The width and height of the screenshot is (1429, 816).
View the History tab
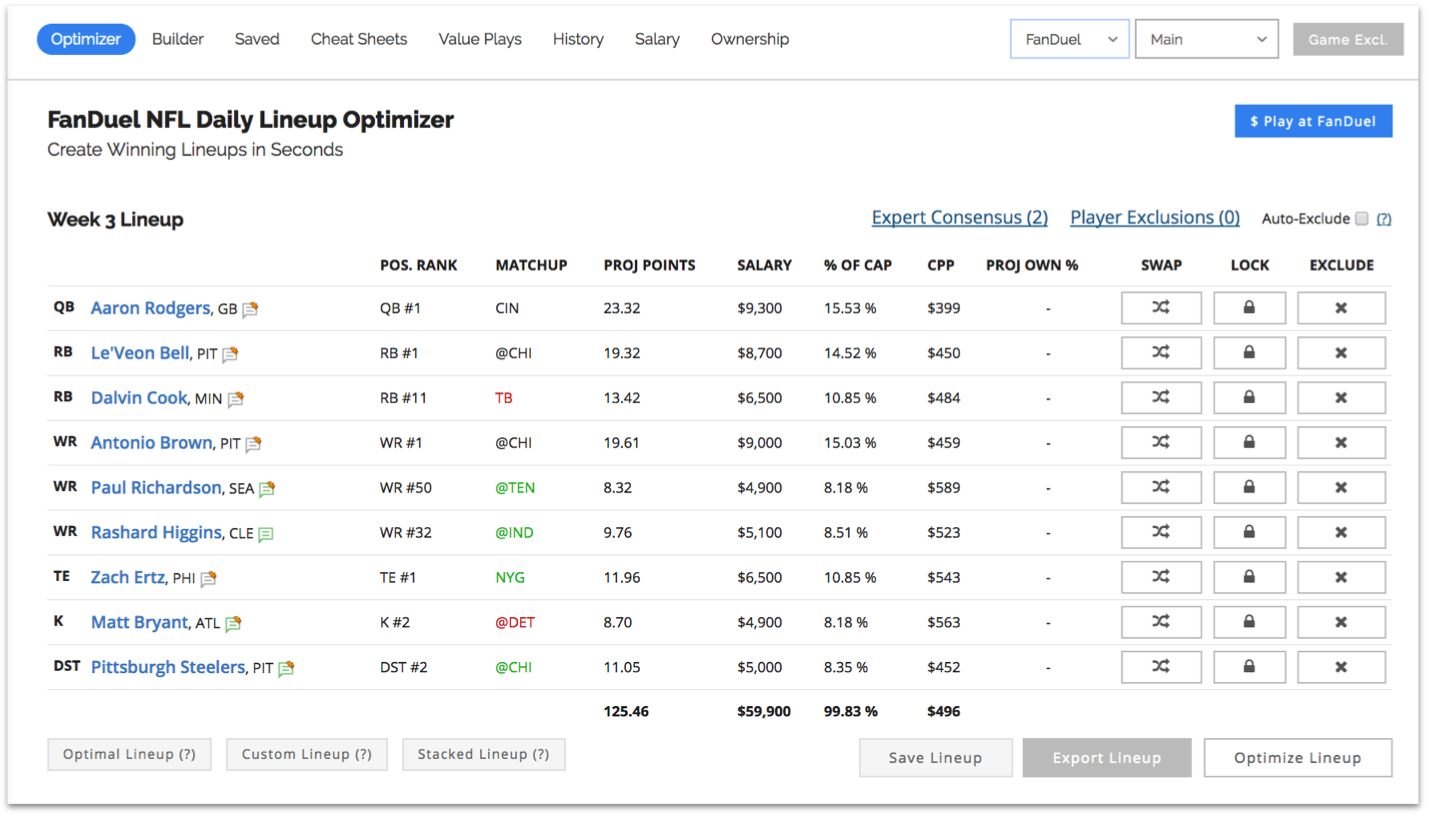point(578,39)
